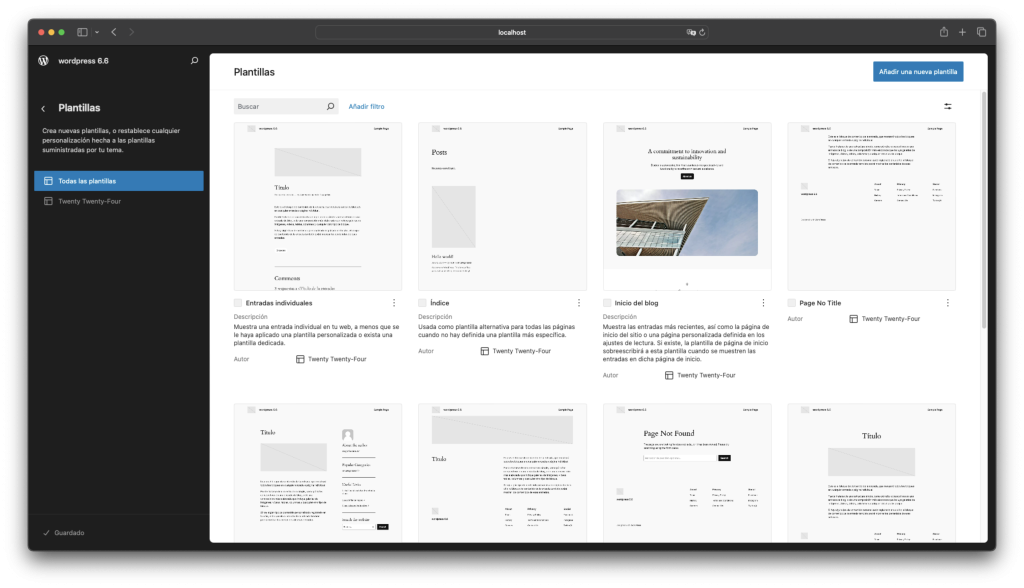Select Twenty Twenty-Four in sidebar
The height and width of the screenshot is (588, 1024).
click(119, 201)
